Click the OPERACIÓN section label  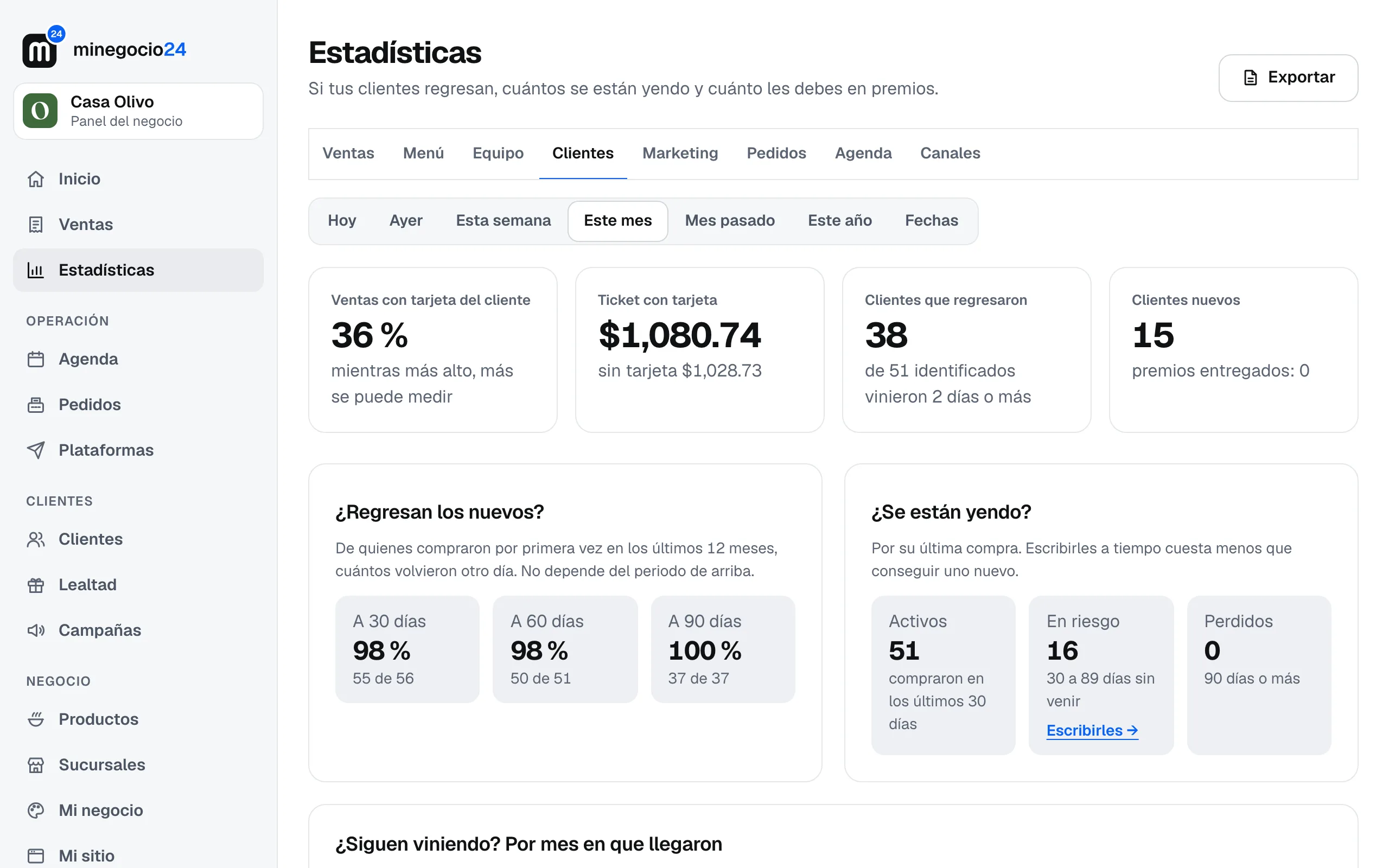tap(67, 321)
